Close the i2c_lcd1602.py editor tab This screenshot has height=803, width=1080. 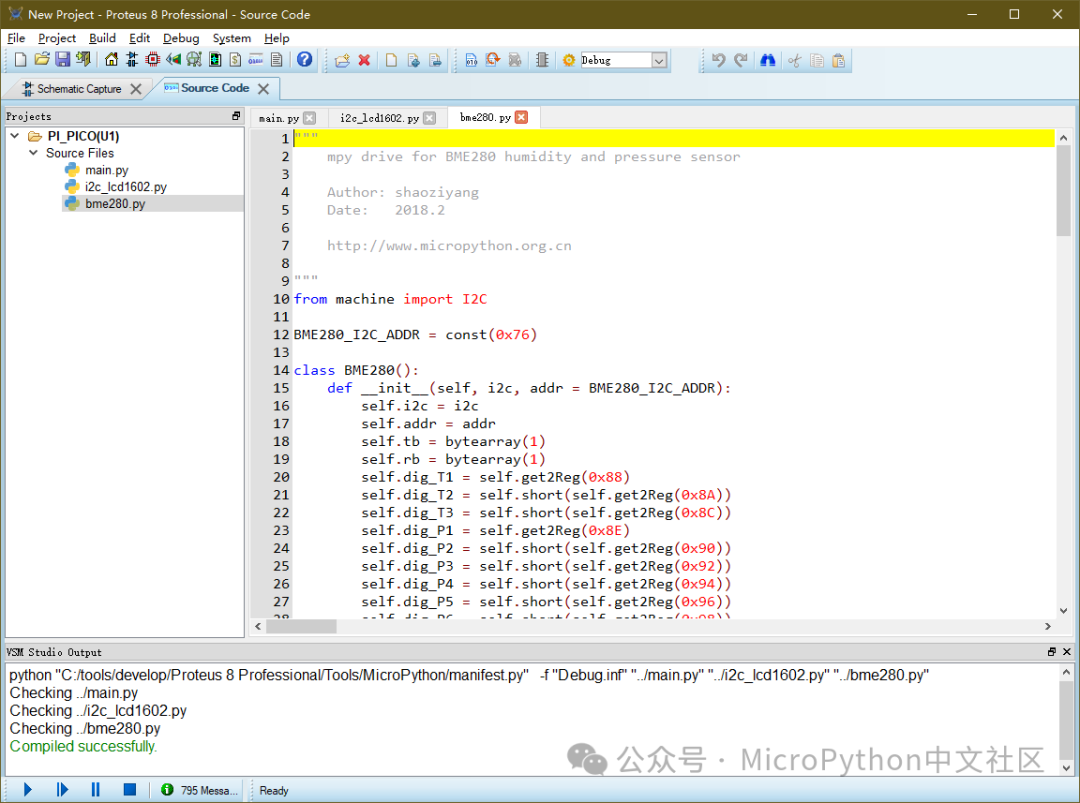coord(429,118)
